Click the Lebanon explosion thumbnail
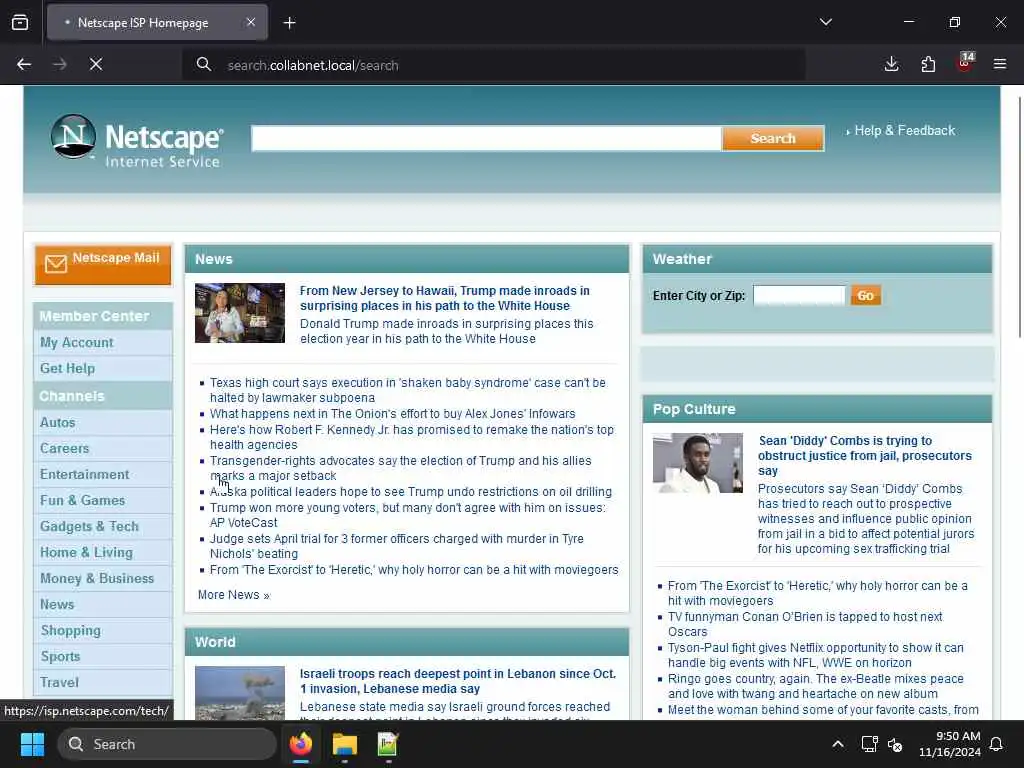 pos(240,692)
